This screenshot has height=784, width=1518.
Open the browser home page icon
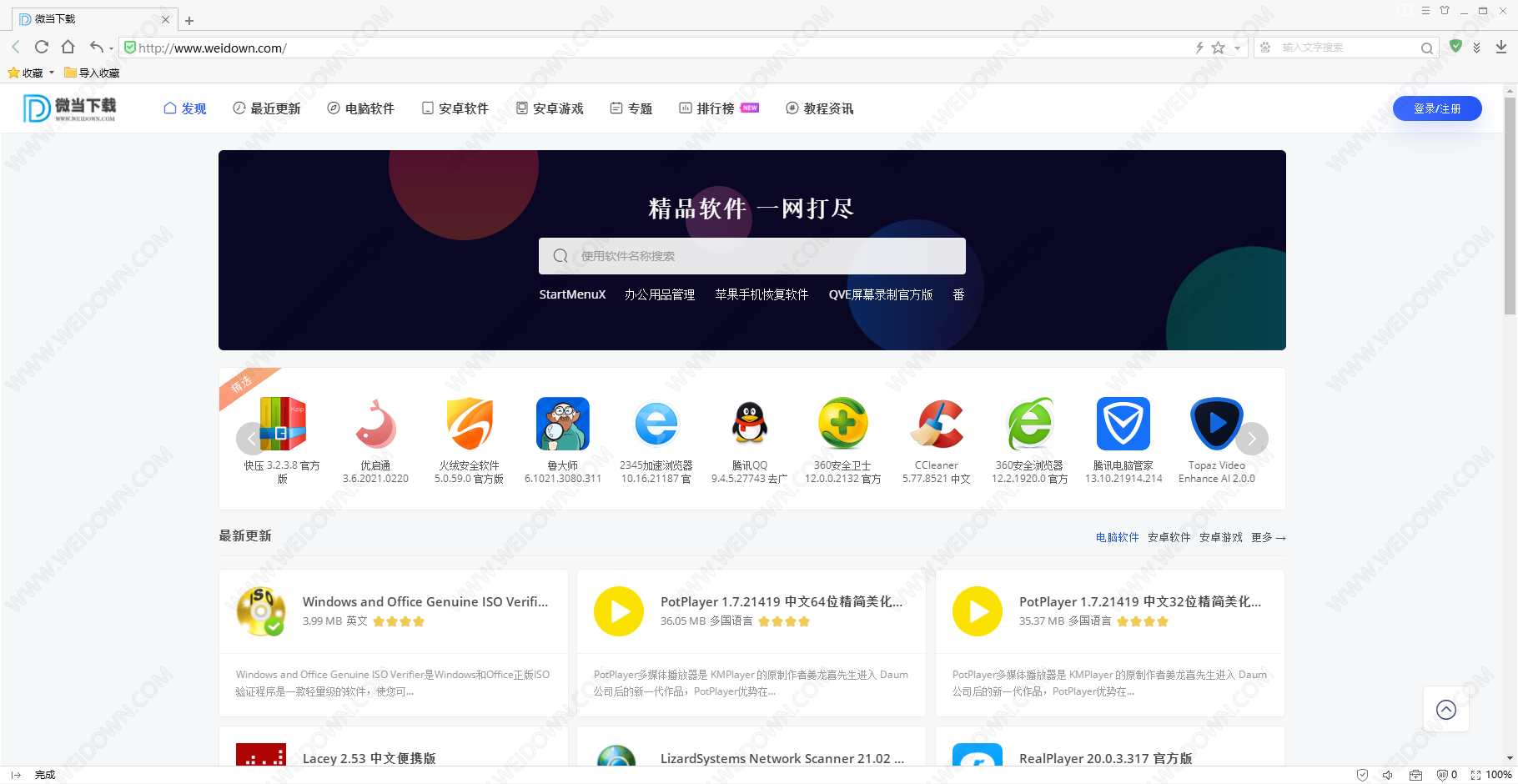pos(68,48)
